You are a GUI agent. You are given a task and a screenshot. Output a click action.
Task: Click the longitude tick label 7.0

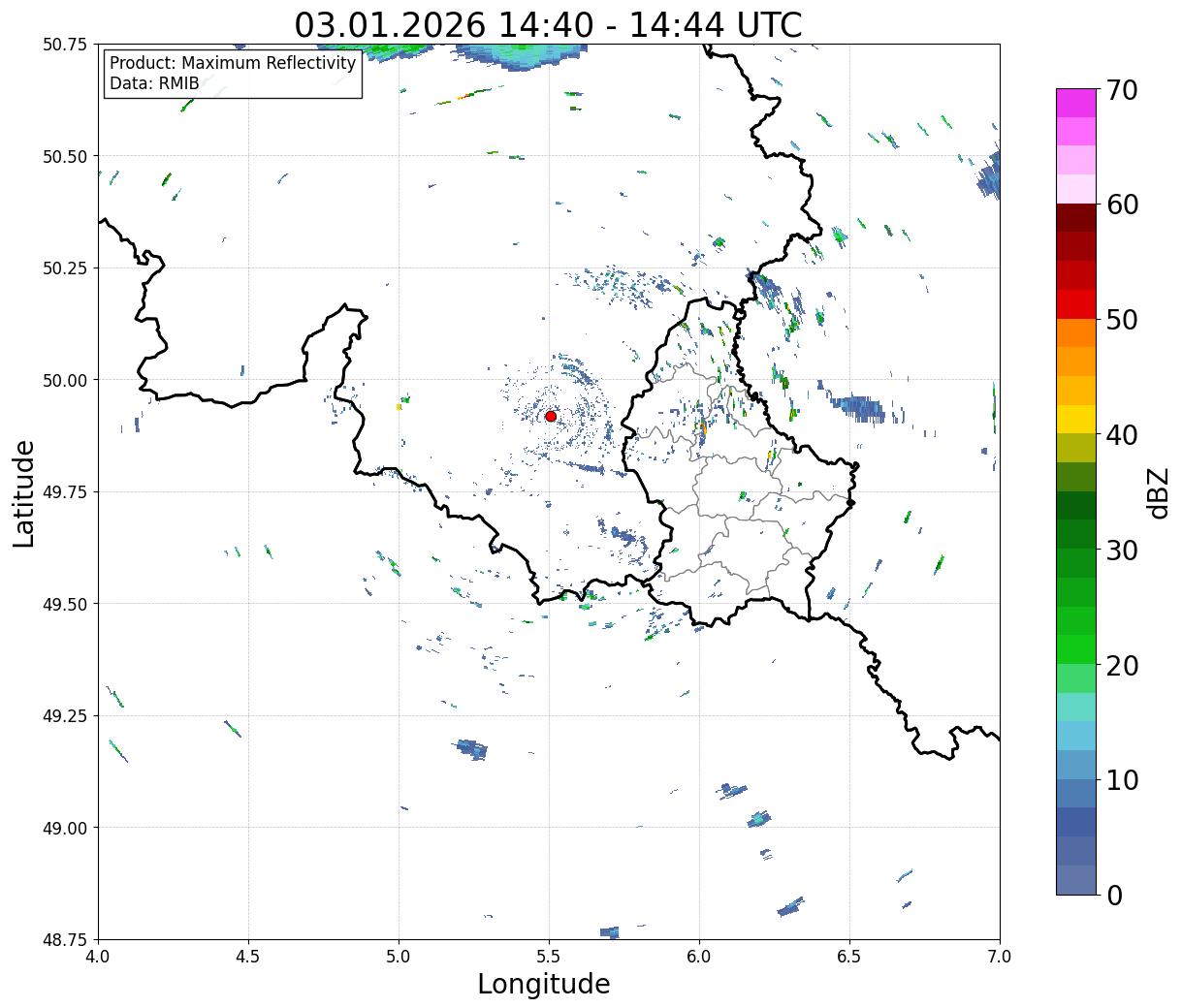[1000, 956]
